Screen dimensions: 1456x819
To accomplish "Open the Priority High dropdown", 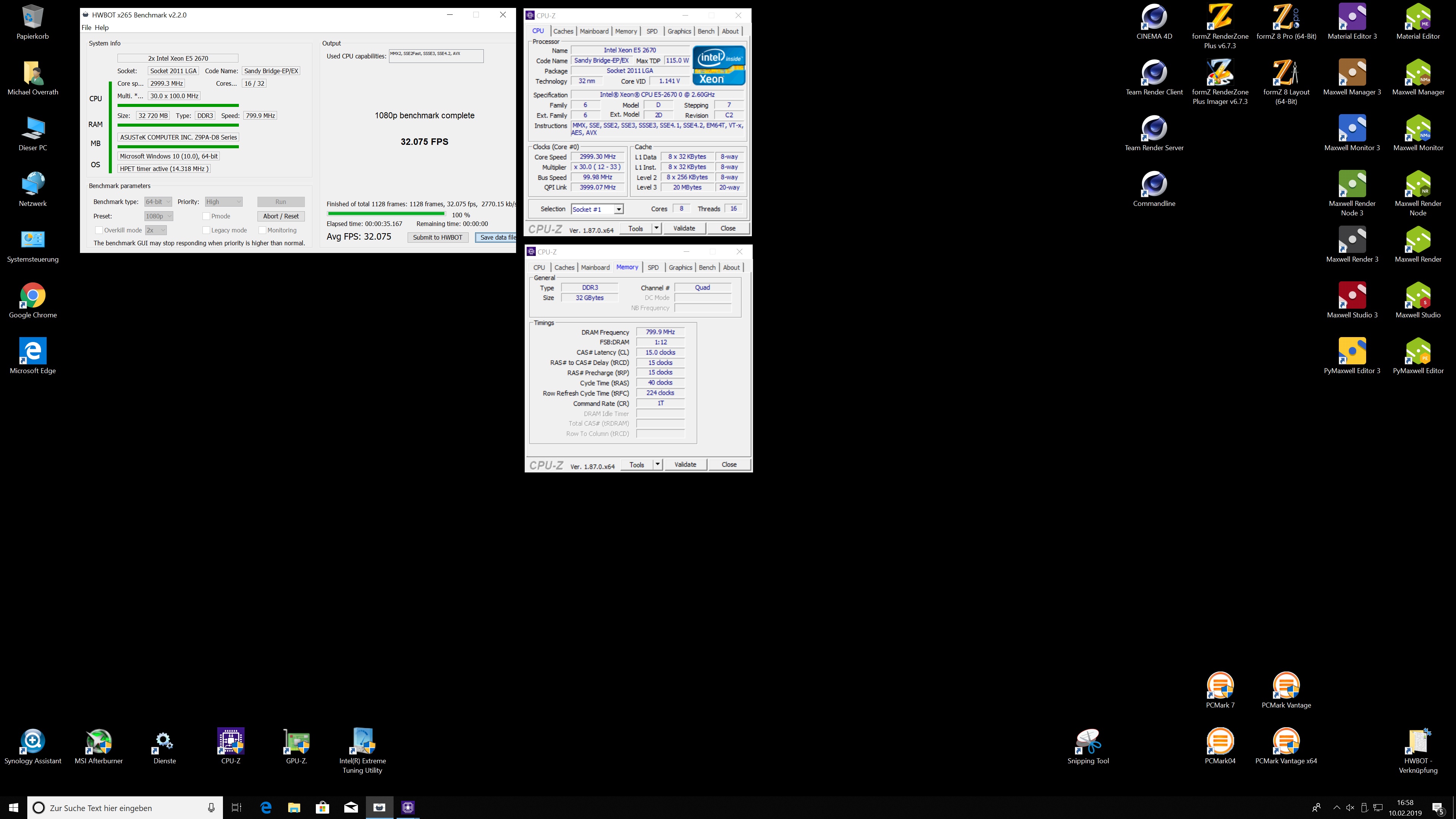I will pyautogui.click(x=224, y=202).
